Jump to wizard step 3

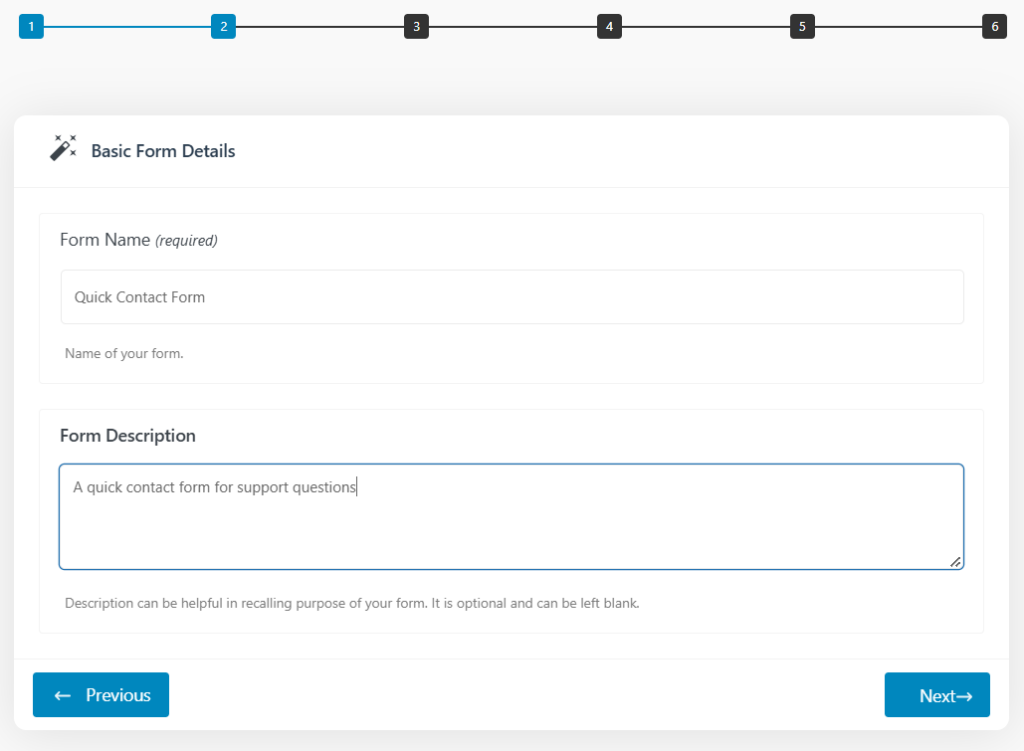[x=416, y=26]
